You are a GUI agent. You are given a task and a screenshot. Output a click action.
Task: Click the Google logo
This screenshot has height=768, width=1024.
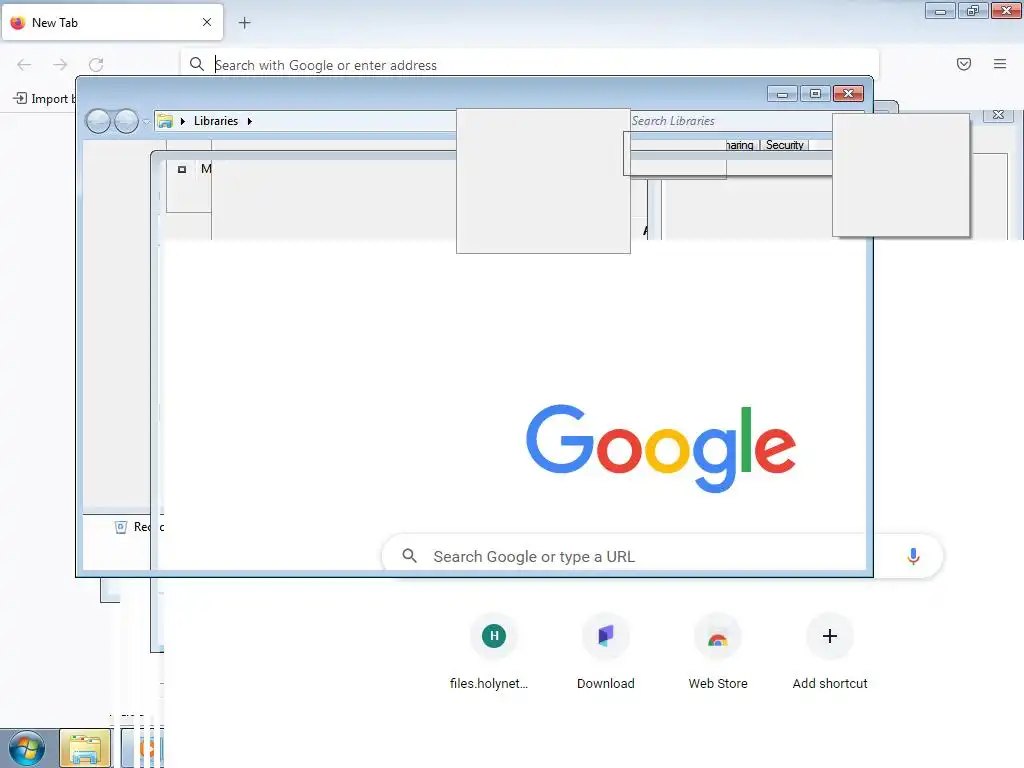tap(661, 447)
